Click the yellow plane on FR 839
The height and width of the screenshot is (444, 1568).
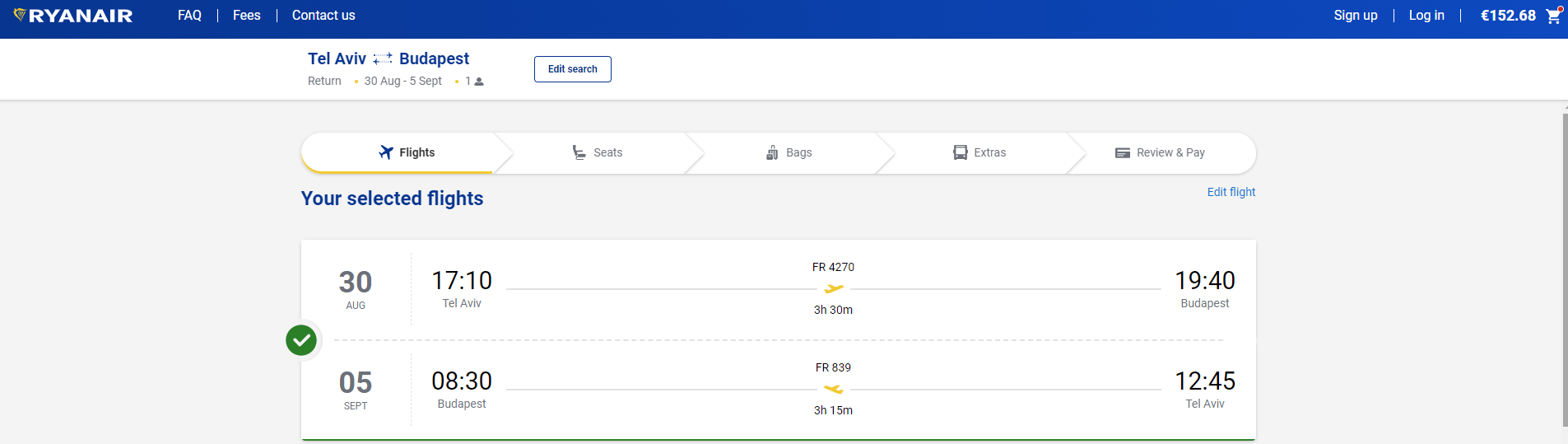point(834,389)
